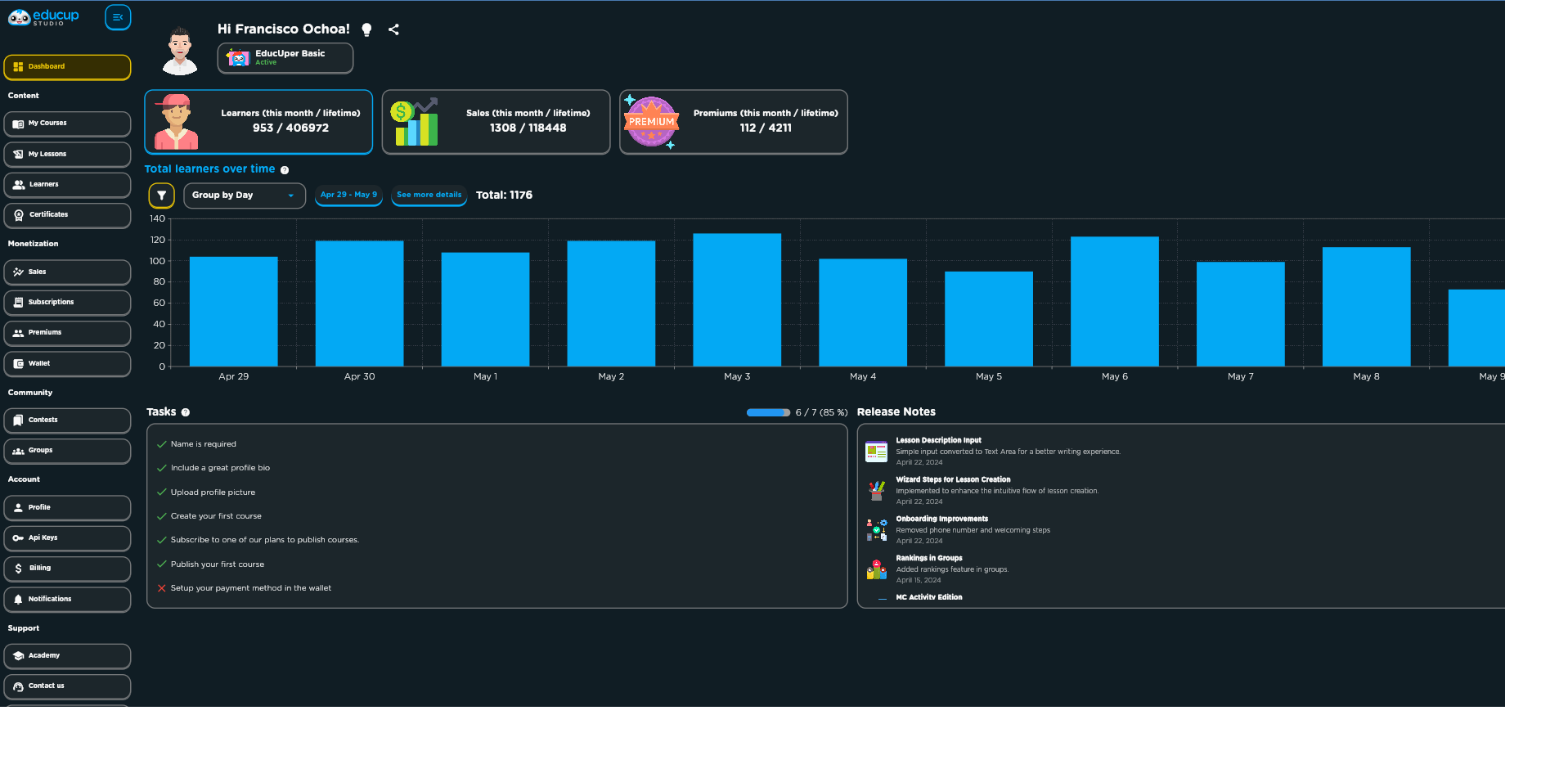
Task: Click the See more details link
Action: [429, 196]
